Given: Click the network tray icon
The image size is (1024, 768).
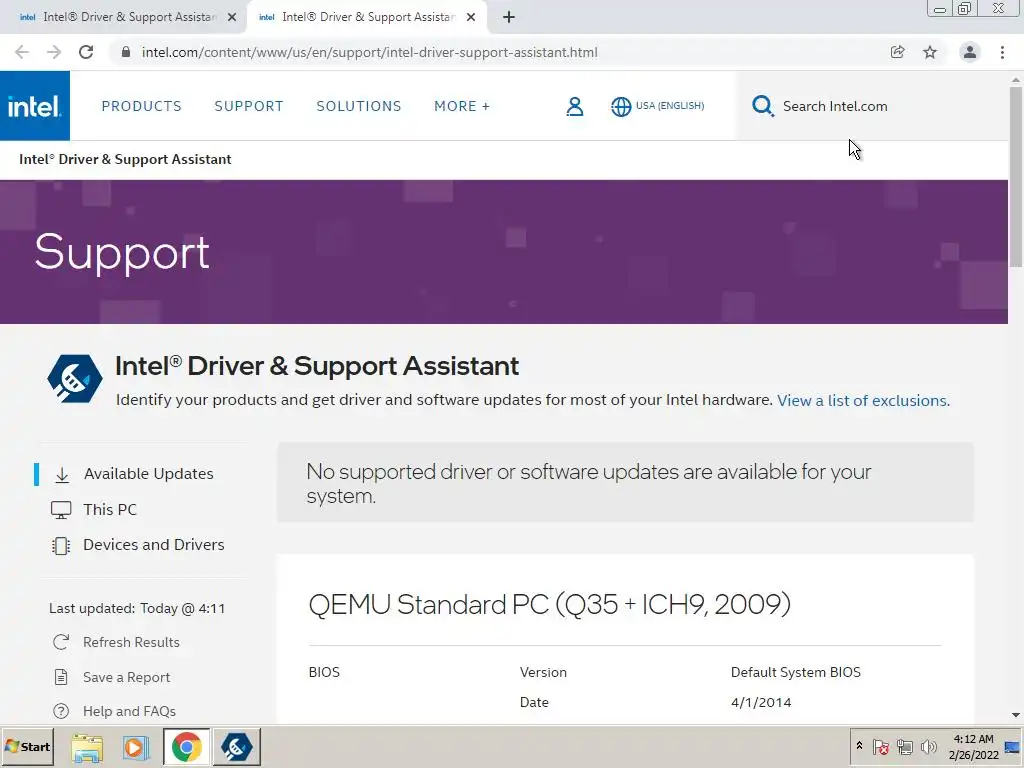Looking at the screenshot, I should click(904, 746).
